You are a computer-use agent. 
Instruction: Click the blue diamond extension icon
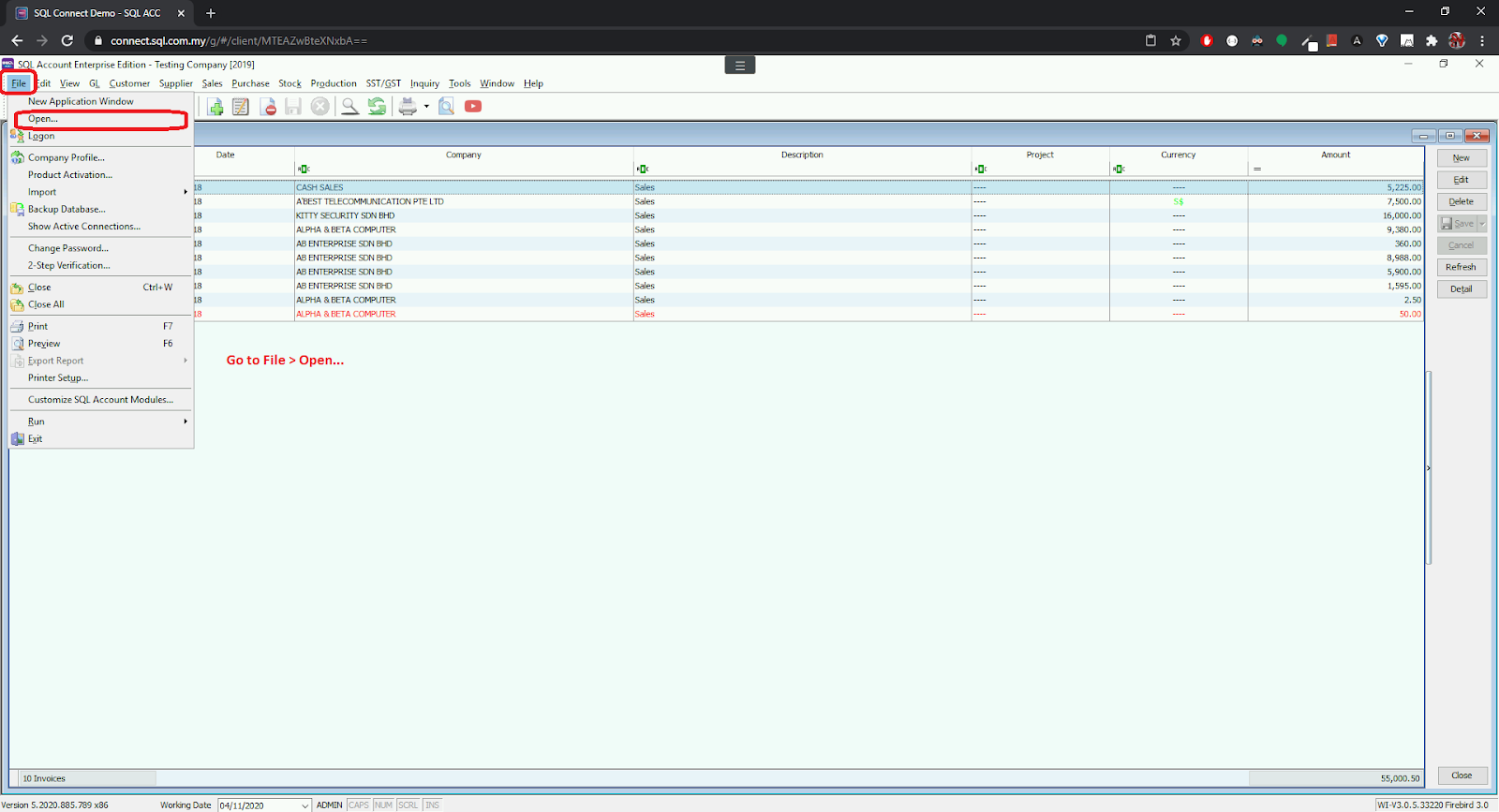(1382, 40)
